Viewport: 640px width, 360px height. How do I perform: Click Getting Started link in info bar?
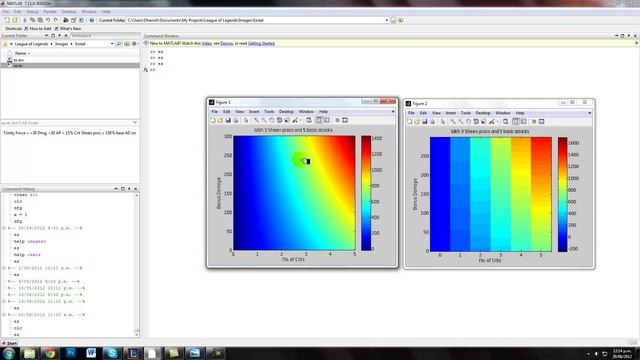[x=261, y=43]
